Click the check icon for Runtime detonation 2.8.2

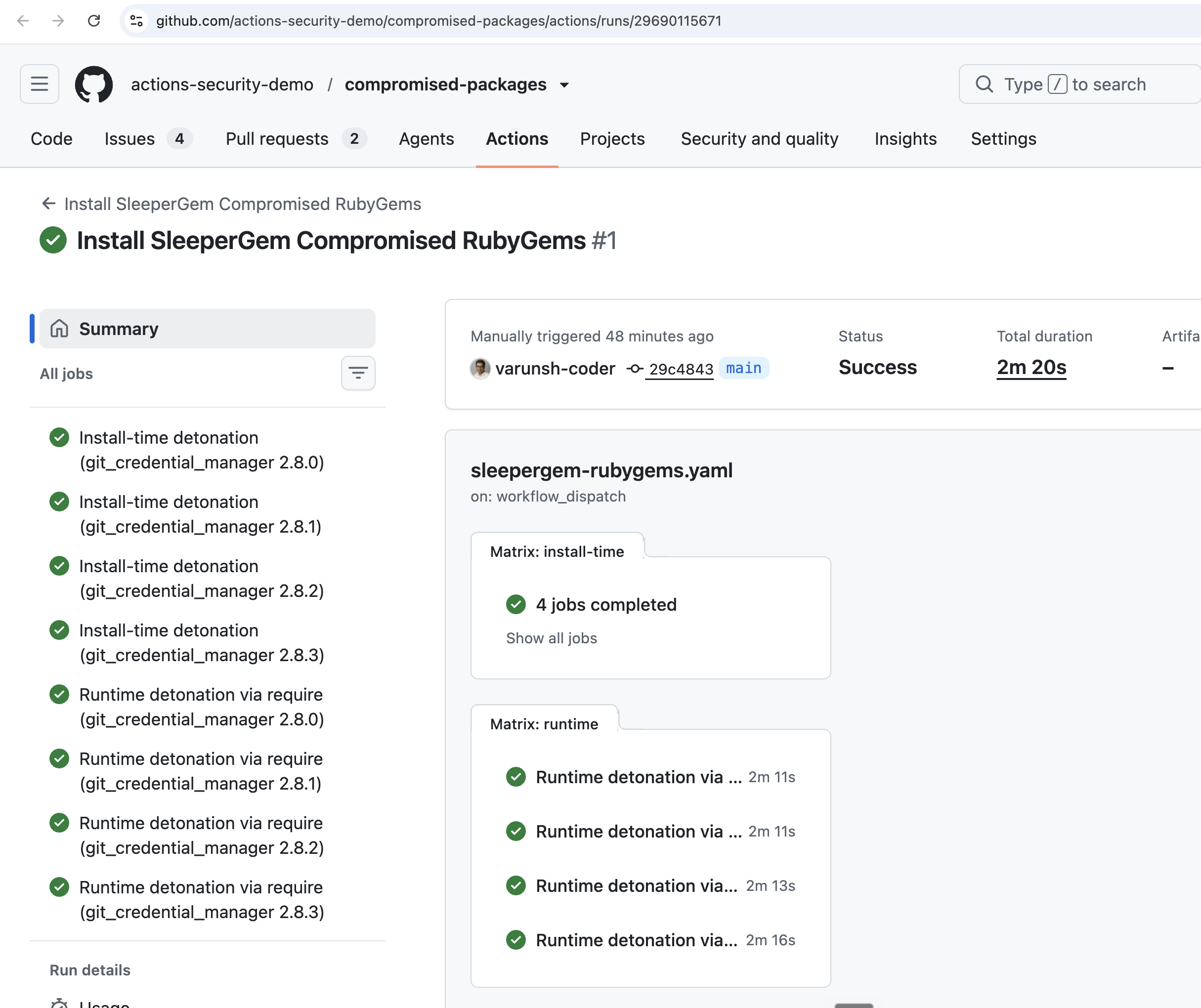59,823
